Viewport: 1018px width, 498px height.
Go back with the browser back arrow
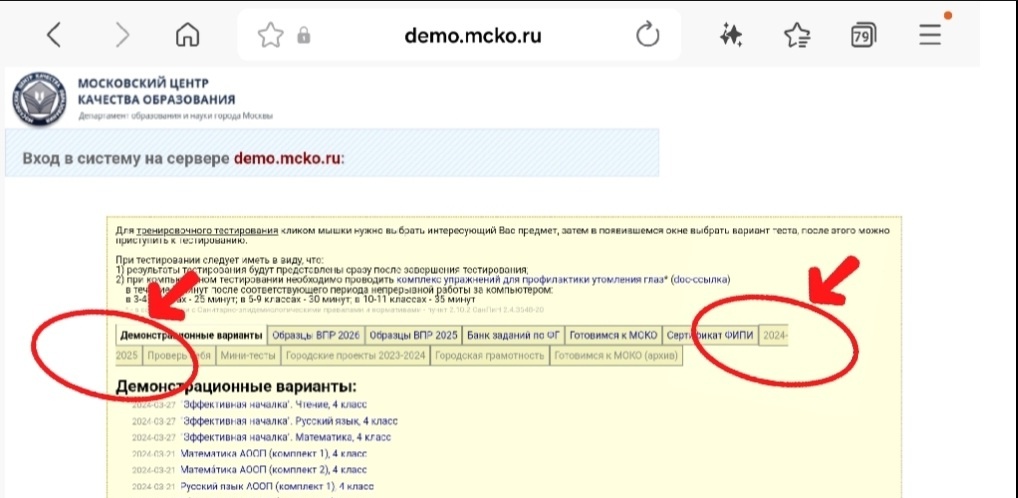click(54, 35)
